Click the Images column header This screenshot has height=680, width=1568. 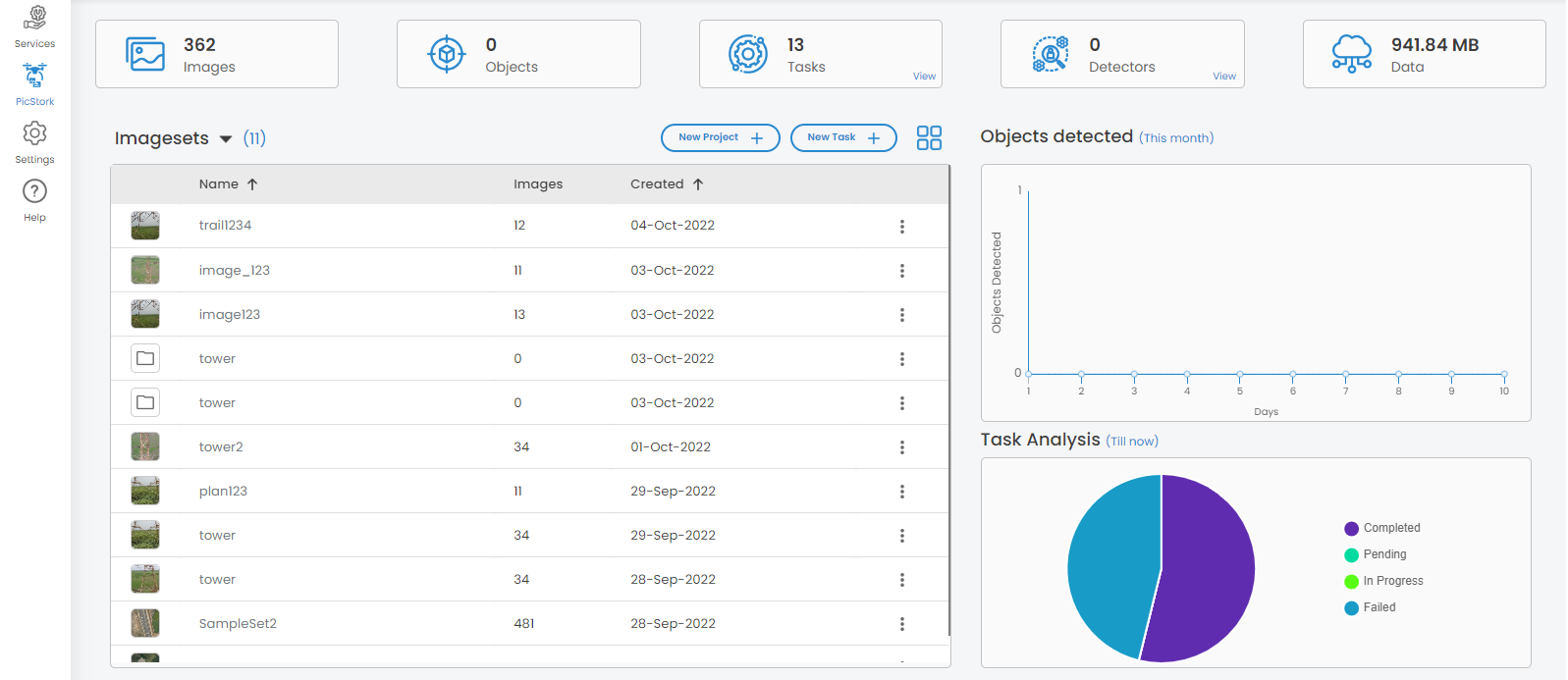point(538,184)
